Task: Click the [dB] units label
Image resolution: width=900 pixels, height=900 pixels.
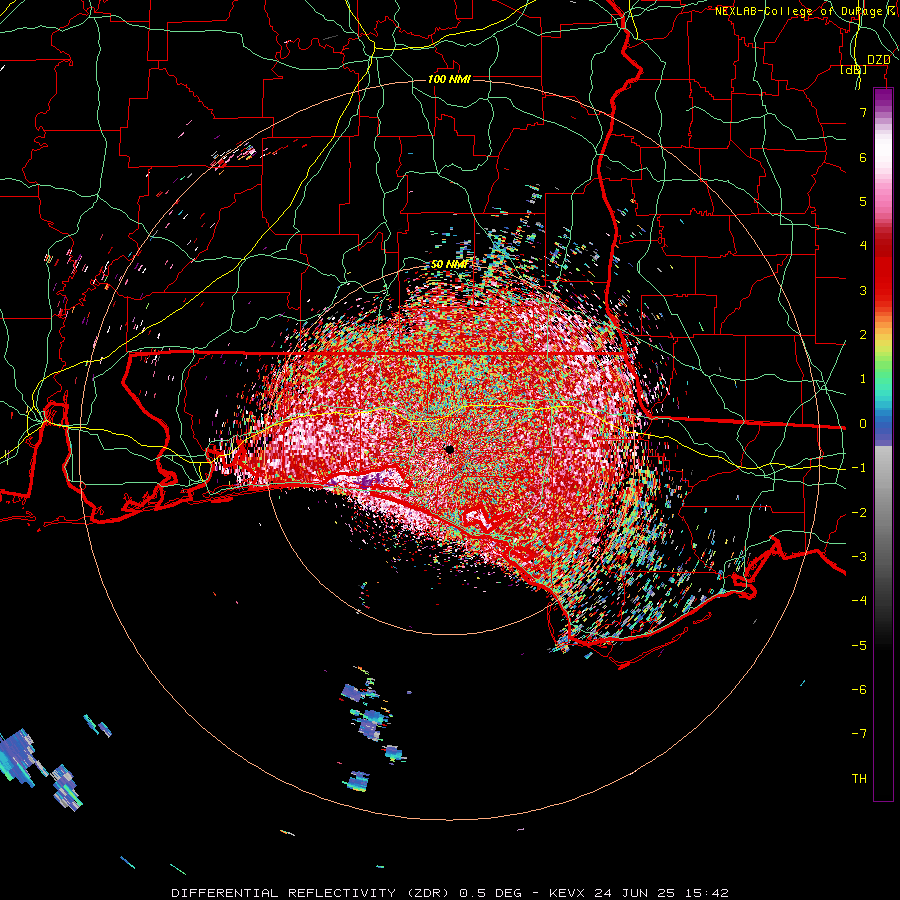Action: click(854, 70)
